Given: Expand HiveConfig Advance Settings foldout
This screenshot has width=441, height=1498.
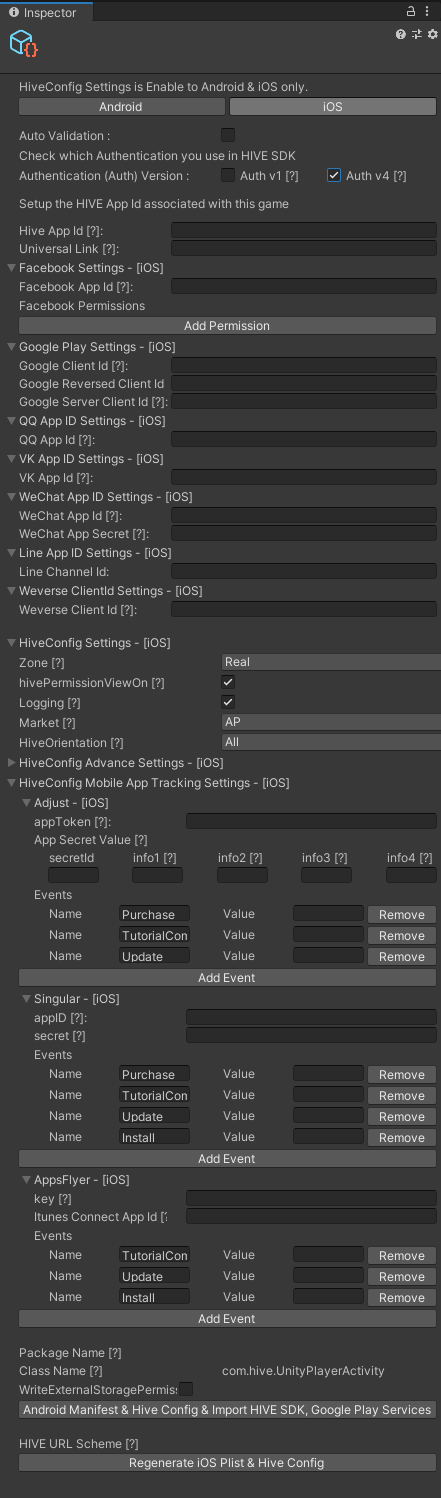Looking at the screenshot, I should tap(115, 762).
